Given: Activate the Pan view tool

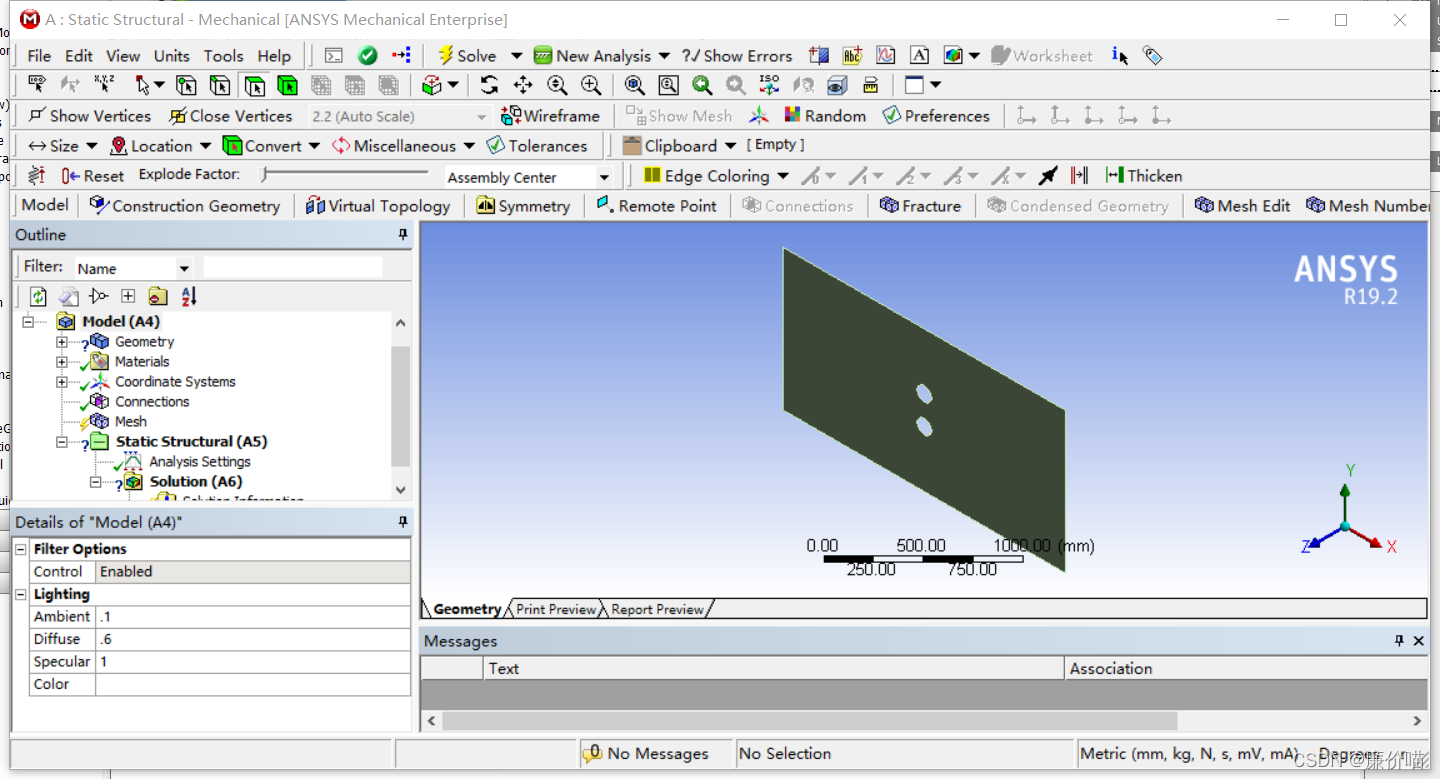Looking at the screenshot, I should click(x=523, y=86).
